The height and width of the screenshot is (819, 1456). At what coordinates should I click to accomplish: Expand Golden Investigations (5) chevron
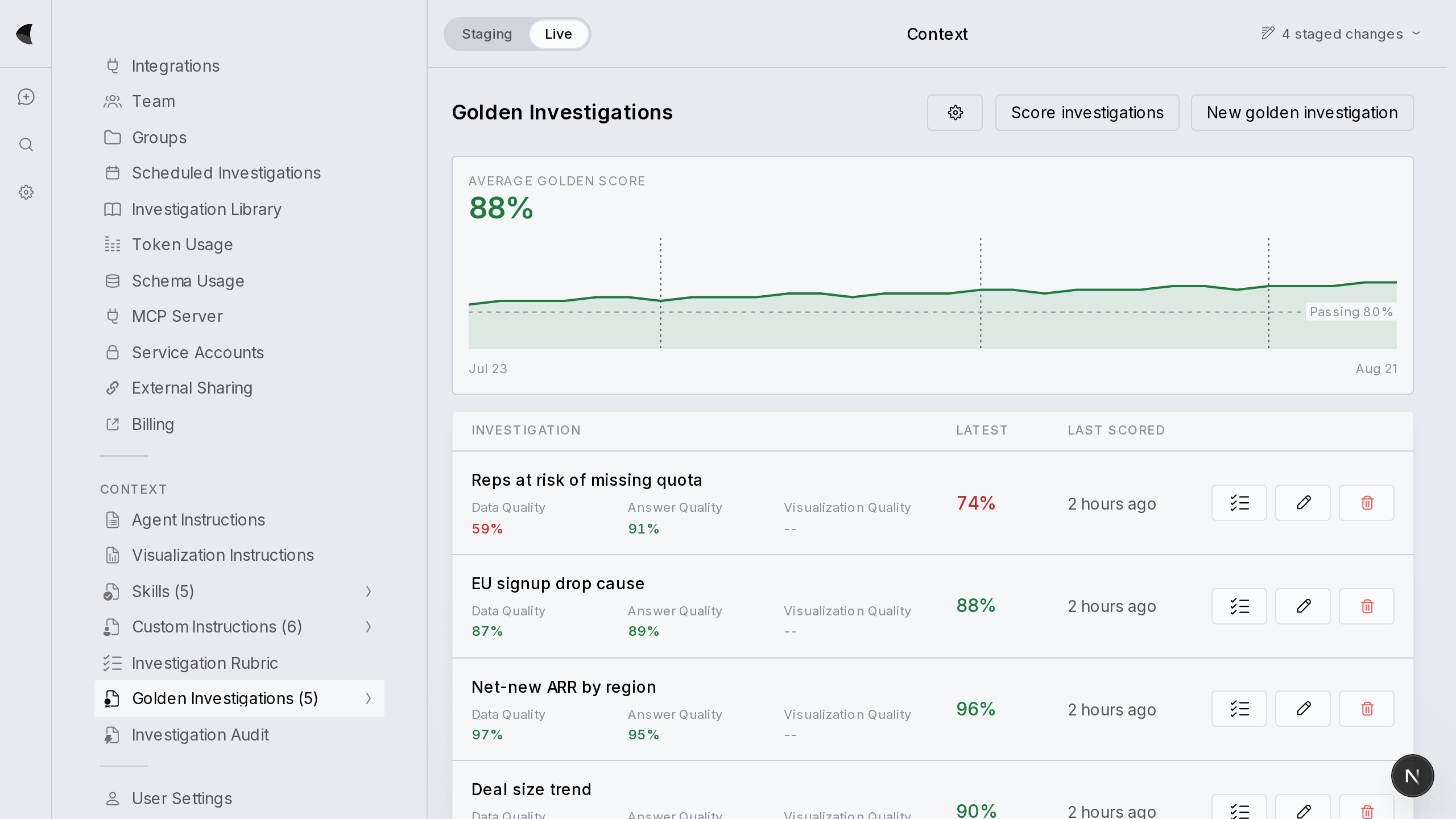369,698
